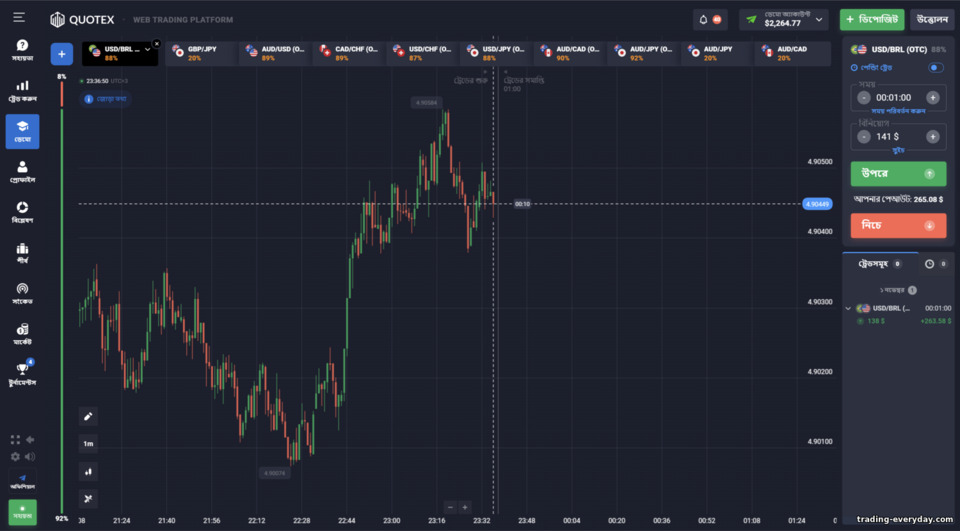Click the green Deposit button

point(872,20)
